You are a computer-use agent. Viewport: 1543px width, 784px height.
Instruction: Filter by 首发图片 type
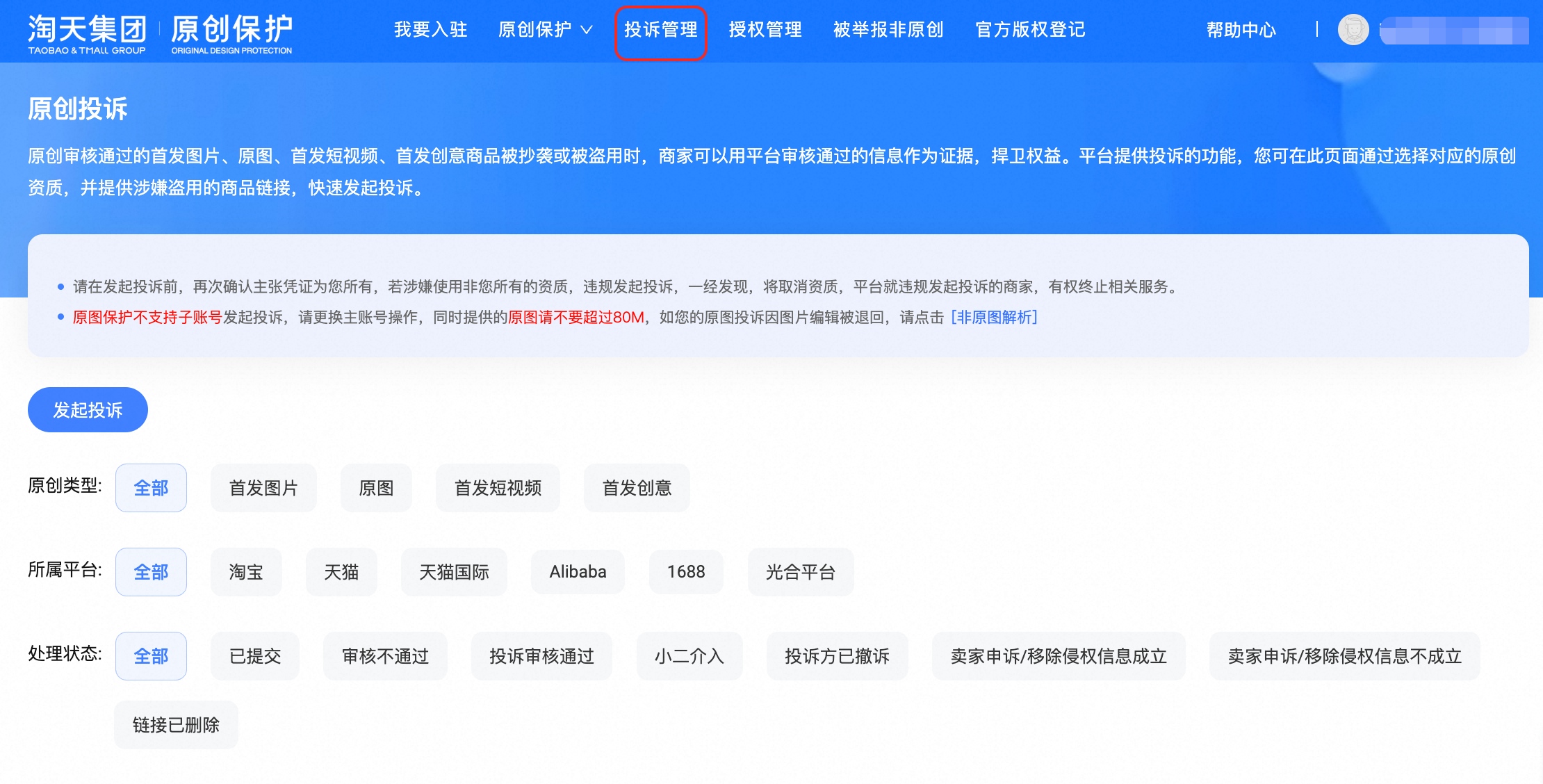263,488
